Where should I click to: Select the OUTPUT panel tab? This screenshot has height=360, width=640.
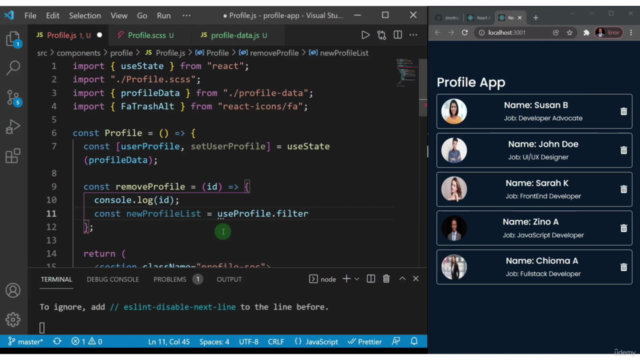[x=229, y=280]
